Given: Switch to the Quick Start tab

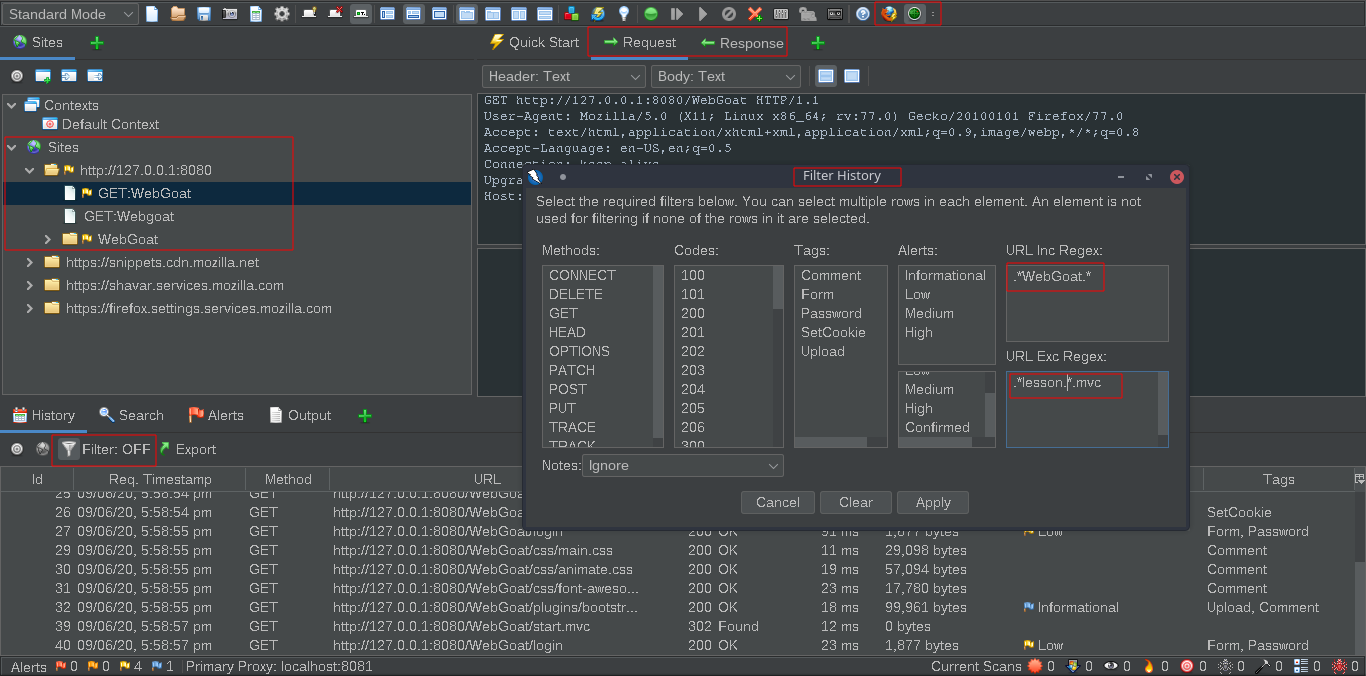Looking at the screenshot, I should click(x=534, y=42).
